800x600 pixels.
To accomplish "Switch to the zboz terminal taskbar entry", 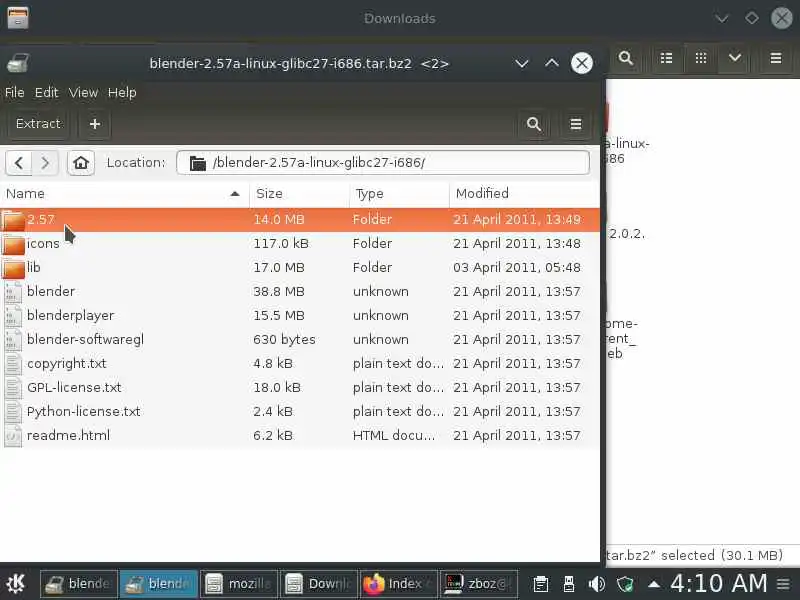I will (479, 584).
